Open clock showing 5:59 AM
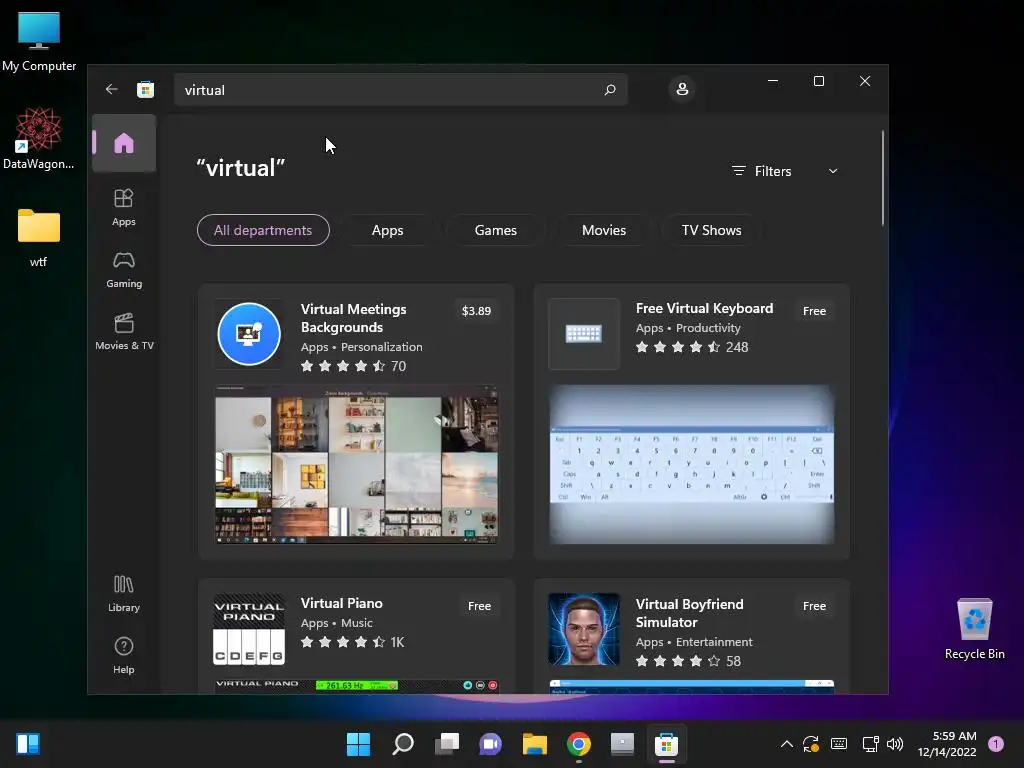Image resolution: width=1024 pixels, height=768 pixels. (947, 744)
